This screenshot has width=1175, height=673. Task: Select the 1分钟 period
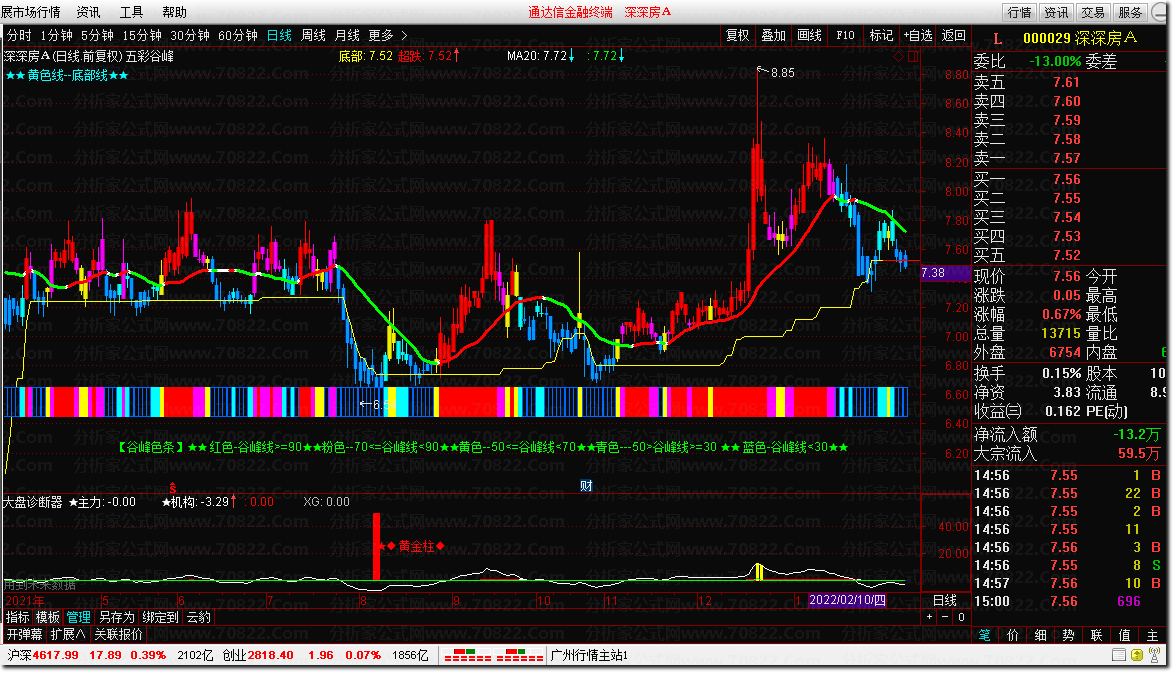coord(57,35)
